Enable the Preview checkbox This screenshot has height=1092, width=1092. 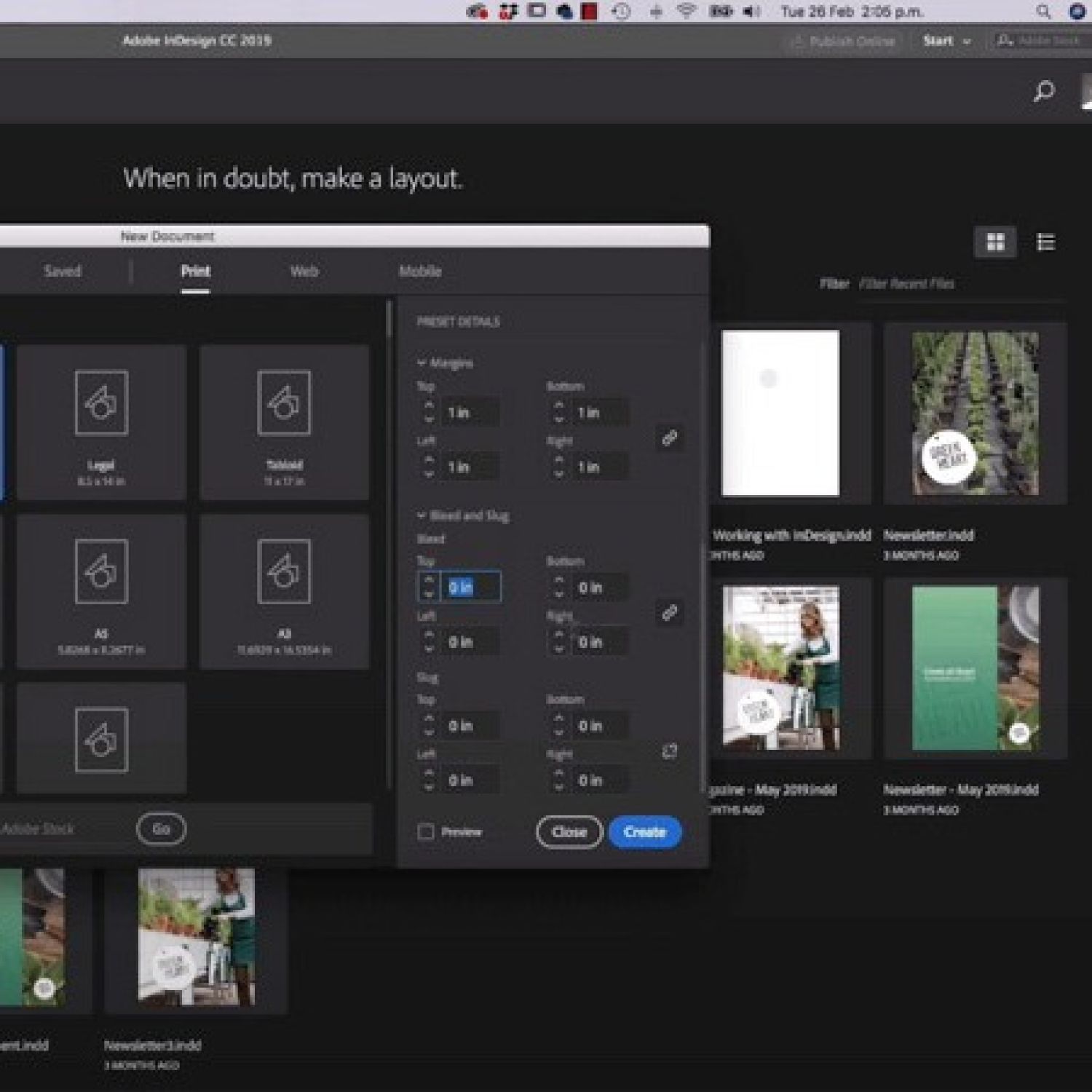click(426, 832)
